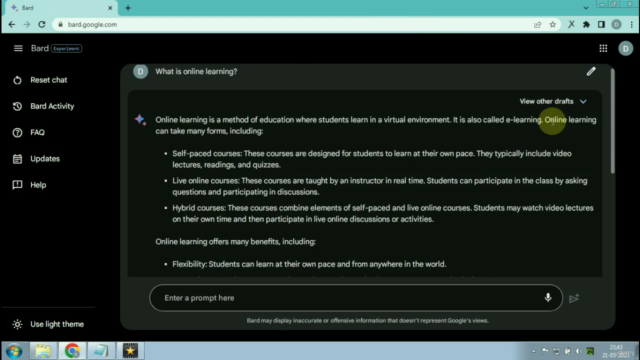Open Chrome three-dot menu
Viewport: 640px width, 360px height.
631,24
